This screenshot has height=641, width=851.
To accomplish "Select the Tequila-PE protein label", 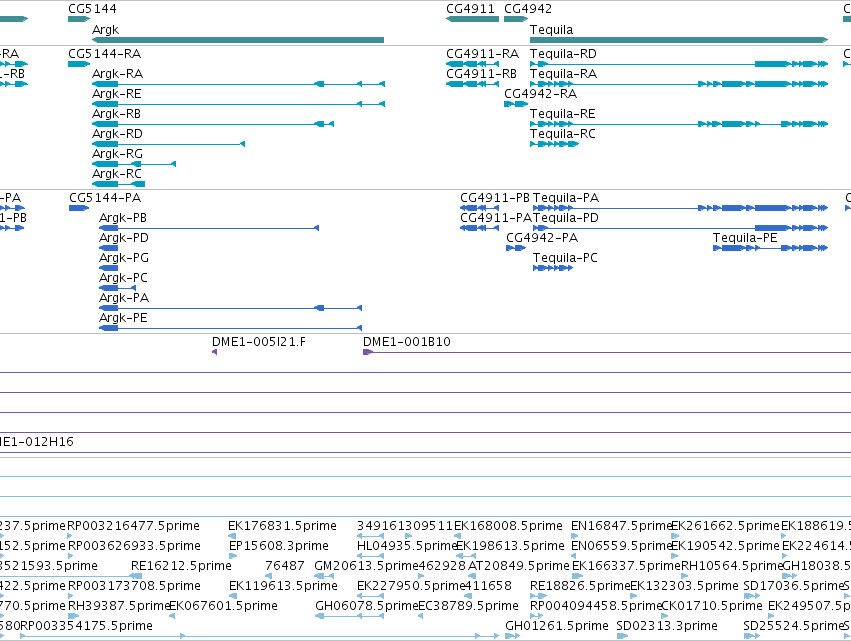I will click(x=745, y=238).
